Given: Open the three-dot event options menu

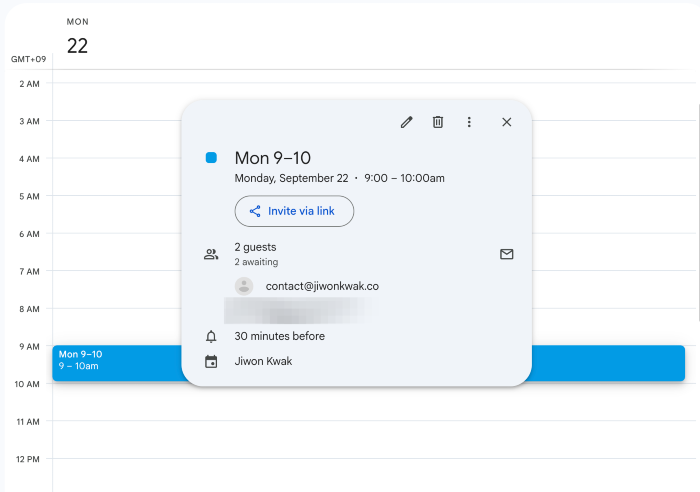Looking at the screenshot, I should pos(469,122).
